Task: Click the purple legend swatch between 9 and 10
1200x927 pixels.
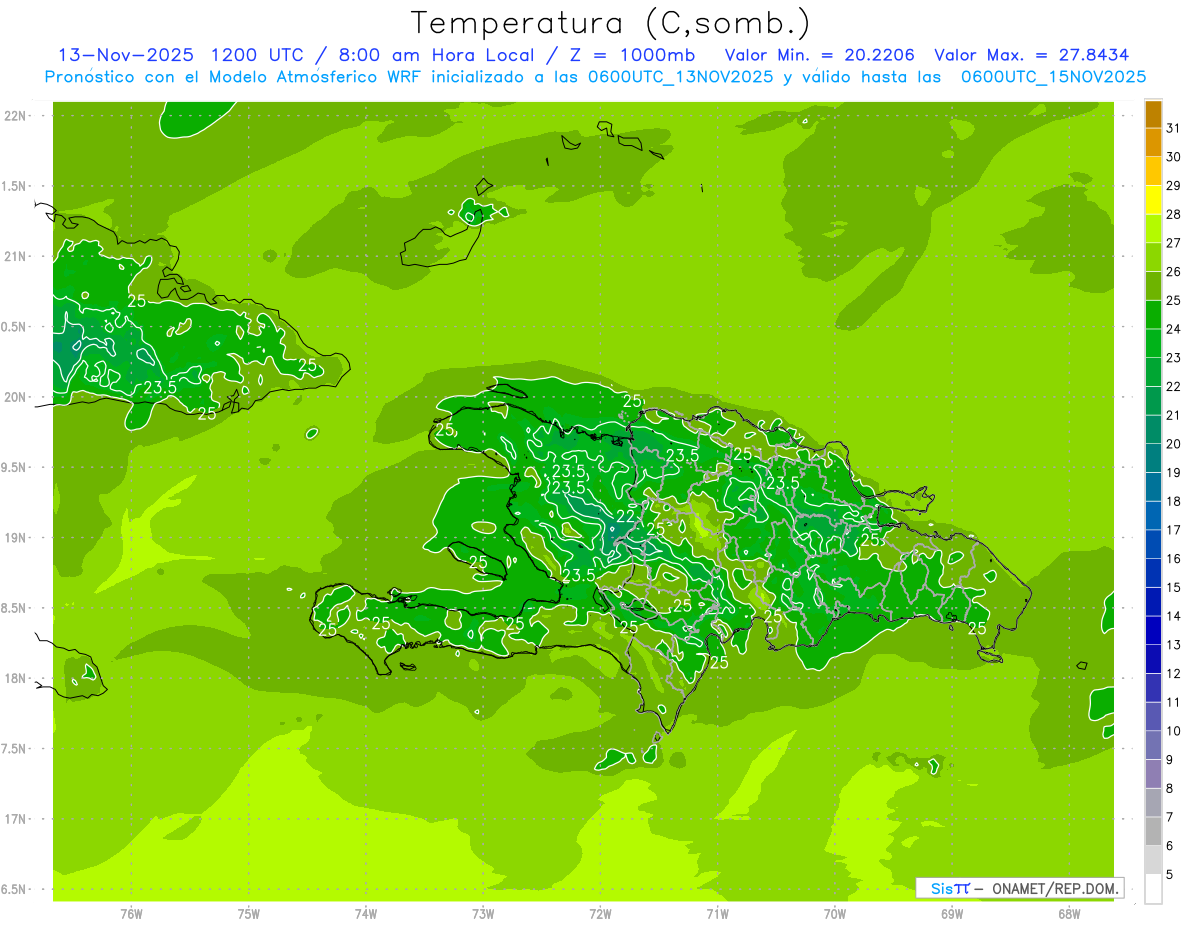Action: tap(1153, 746)
